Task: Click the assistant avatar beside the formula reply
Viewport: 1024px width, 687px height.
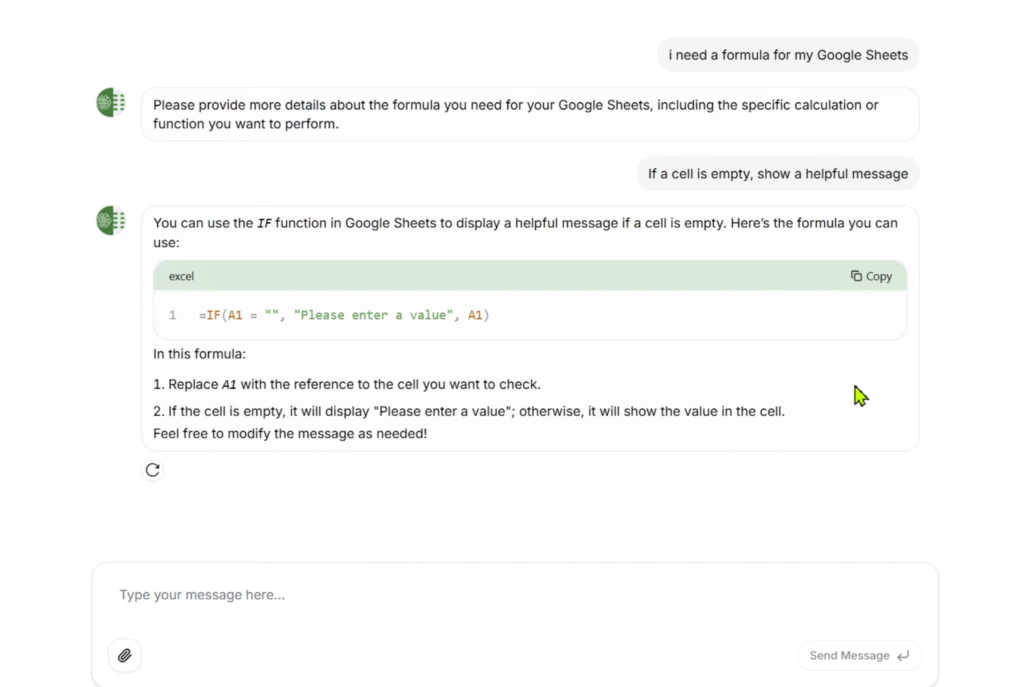Action: point(111,220)
